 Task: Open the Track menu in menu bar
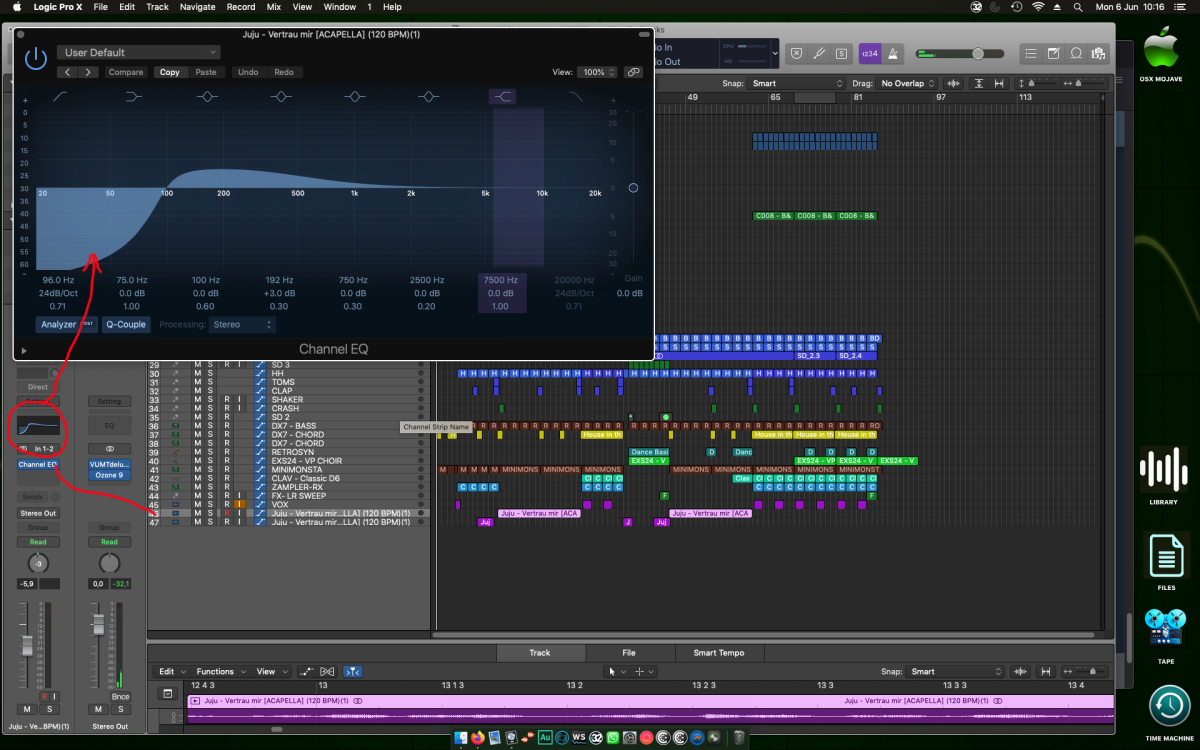[x=157, y=7]
